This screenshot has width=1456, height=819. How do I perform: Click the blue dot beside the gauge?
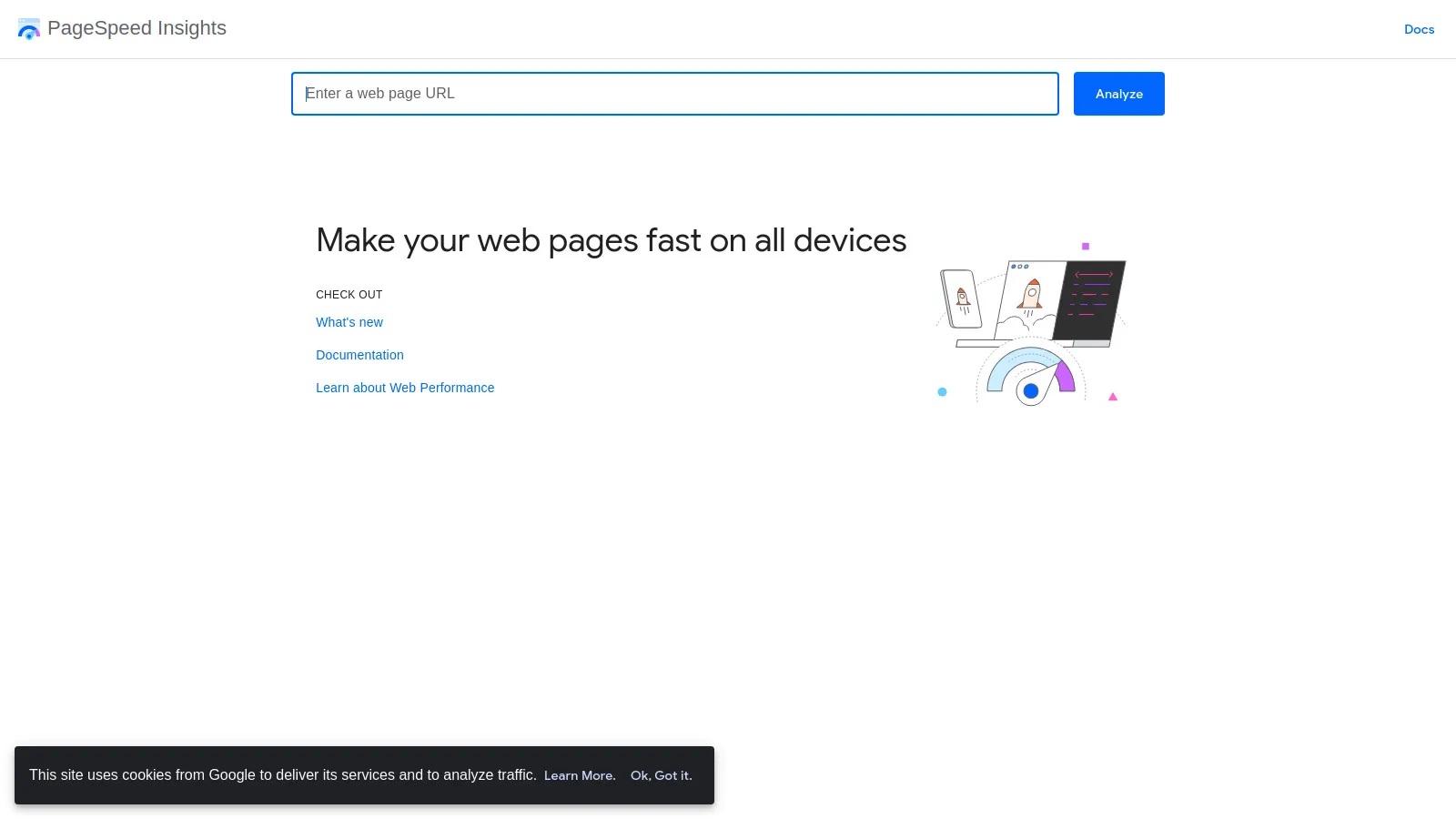[942, 391]
